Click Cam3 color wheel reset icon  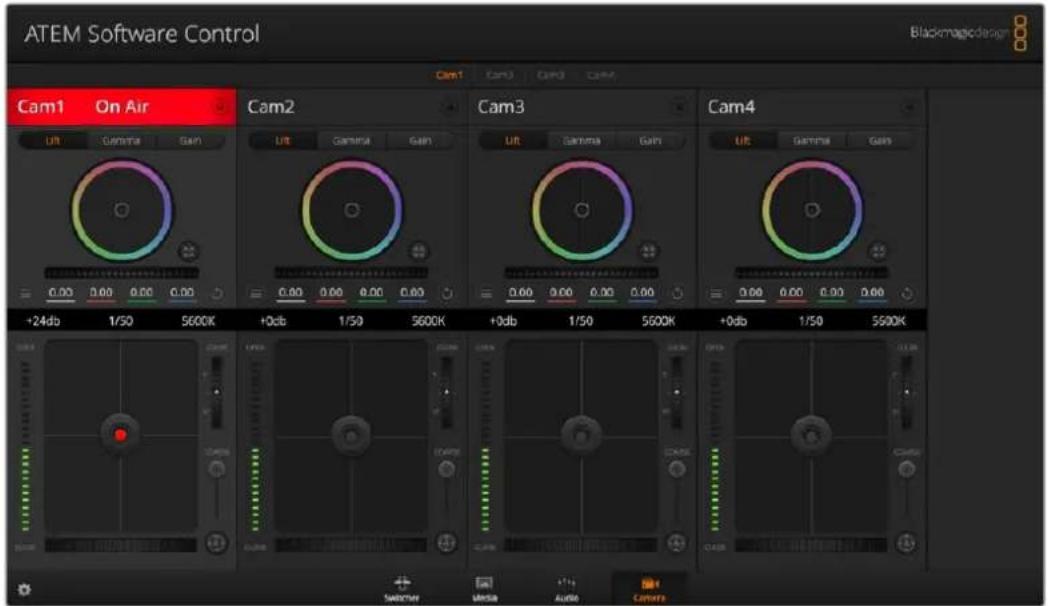tap(648, 251)
